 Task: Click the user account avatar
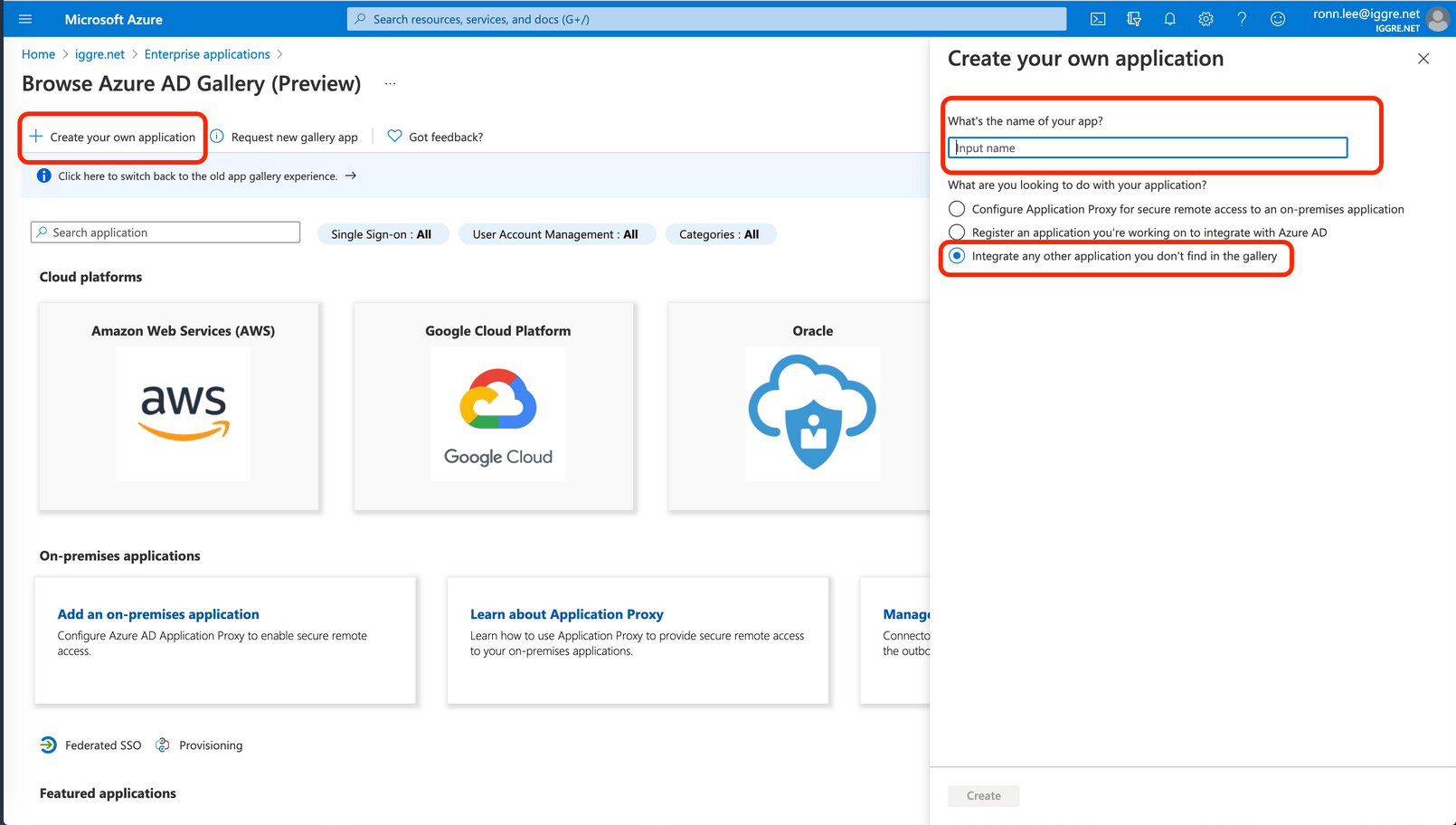1437,19
